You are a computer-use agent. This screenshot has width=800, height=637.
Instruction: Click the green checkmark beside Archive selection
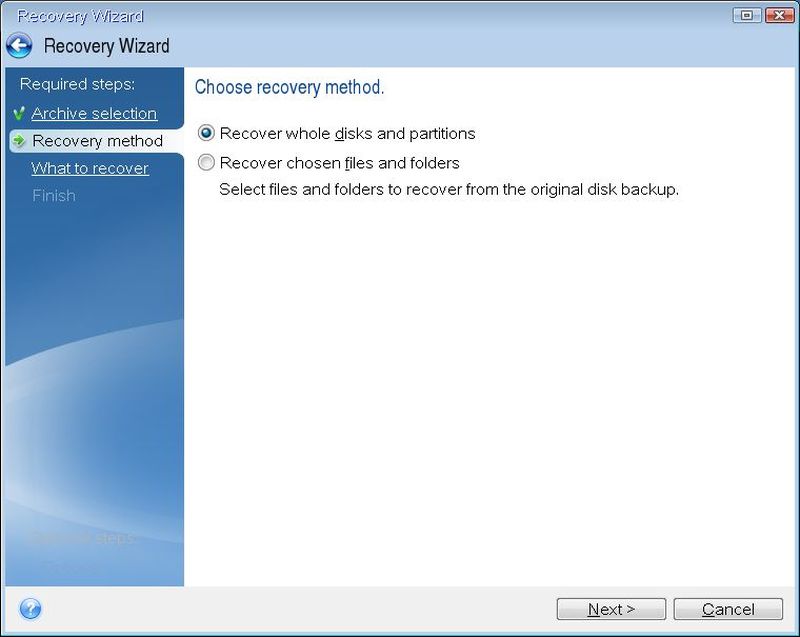pyautogui.click(x=19, y=114)
